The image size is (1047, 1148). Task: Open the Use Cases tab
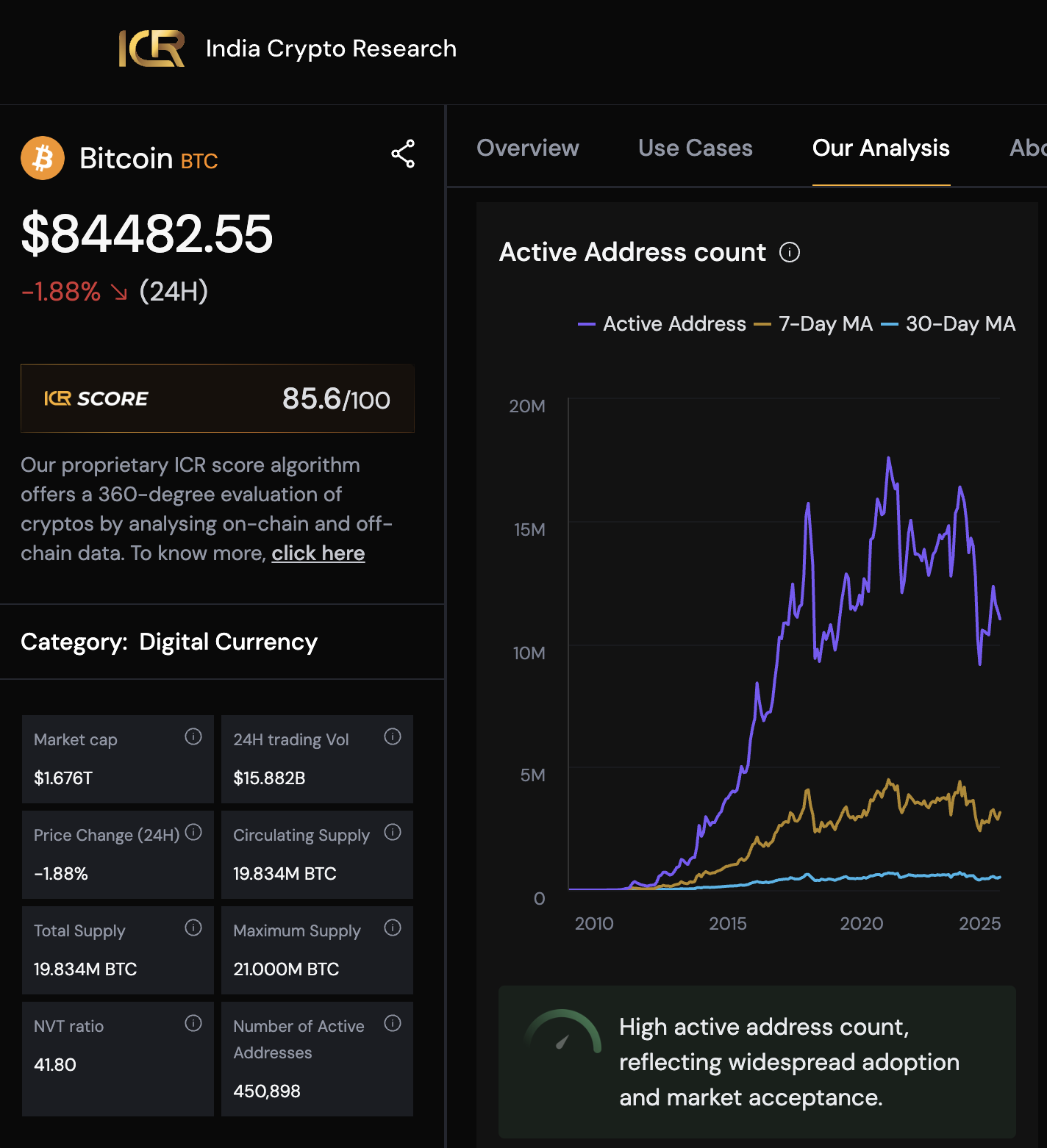[695, 148]
